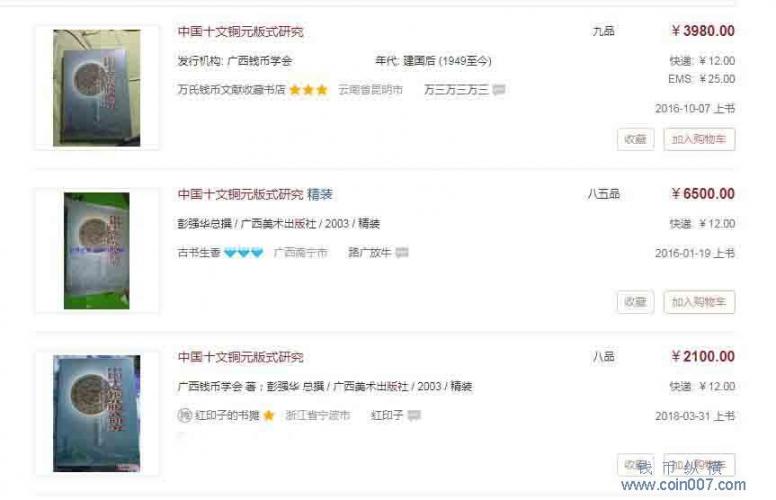The image size is (776, 500).
Task: Click 收藏 button for the ¥3980.00 listing
Action: 635,139
